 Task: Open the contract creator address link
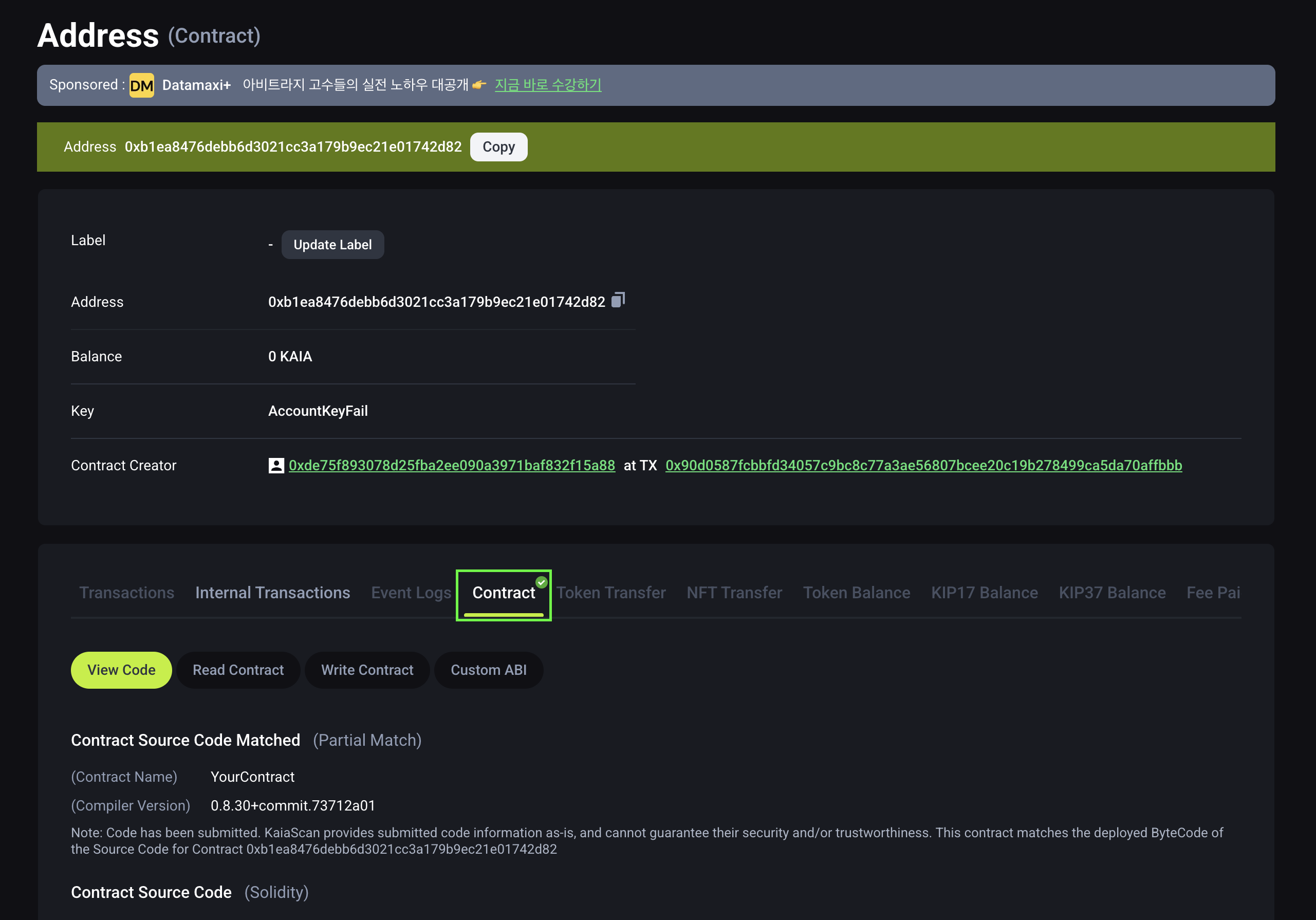[452, 465]
